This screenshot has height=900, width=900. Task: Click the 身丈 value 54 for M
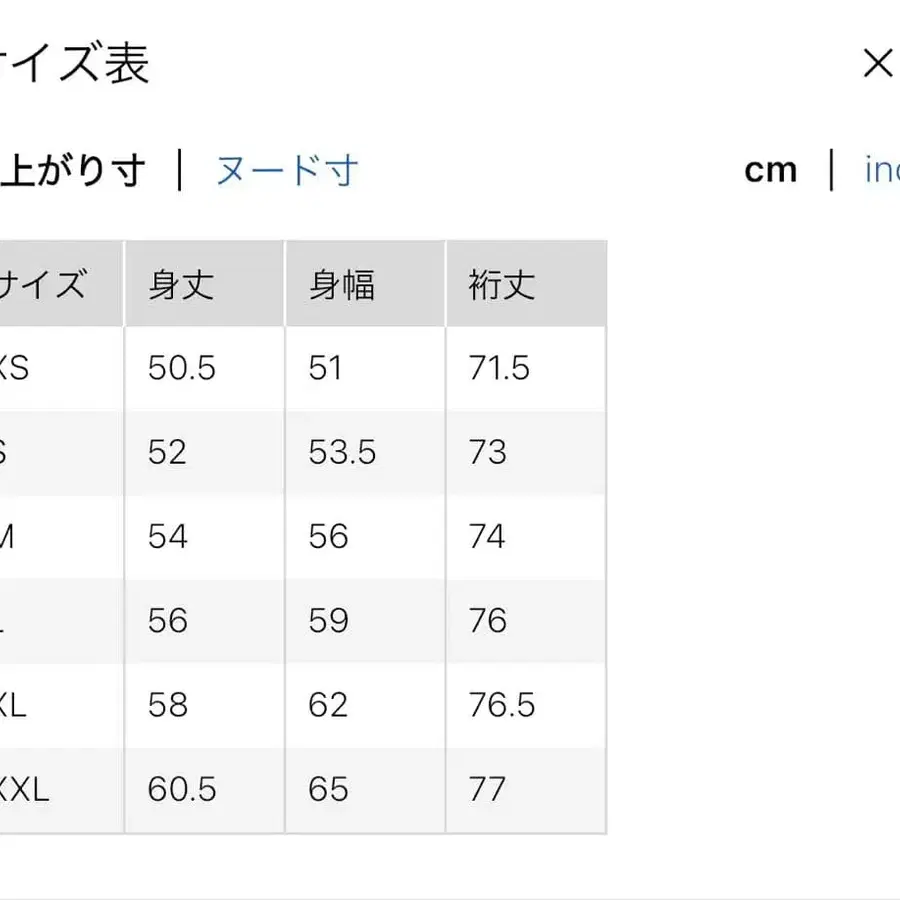click(167, 537)
